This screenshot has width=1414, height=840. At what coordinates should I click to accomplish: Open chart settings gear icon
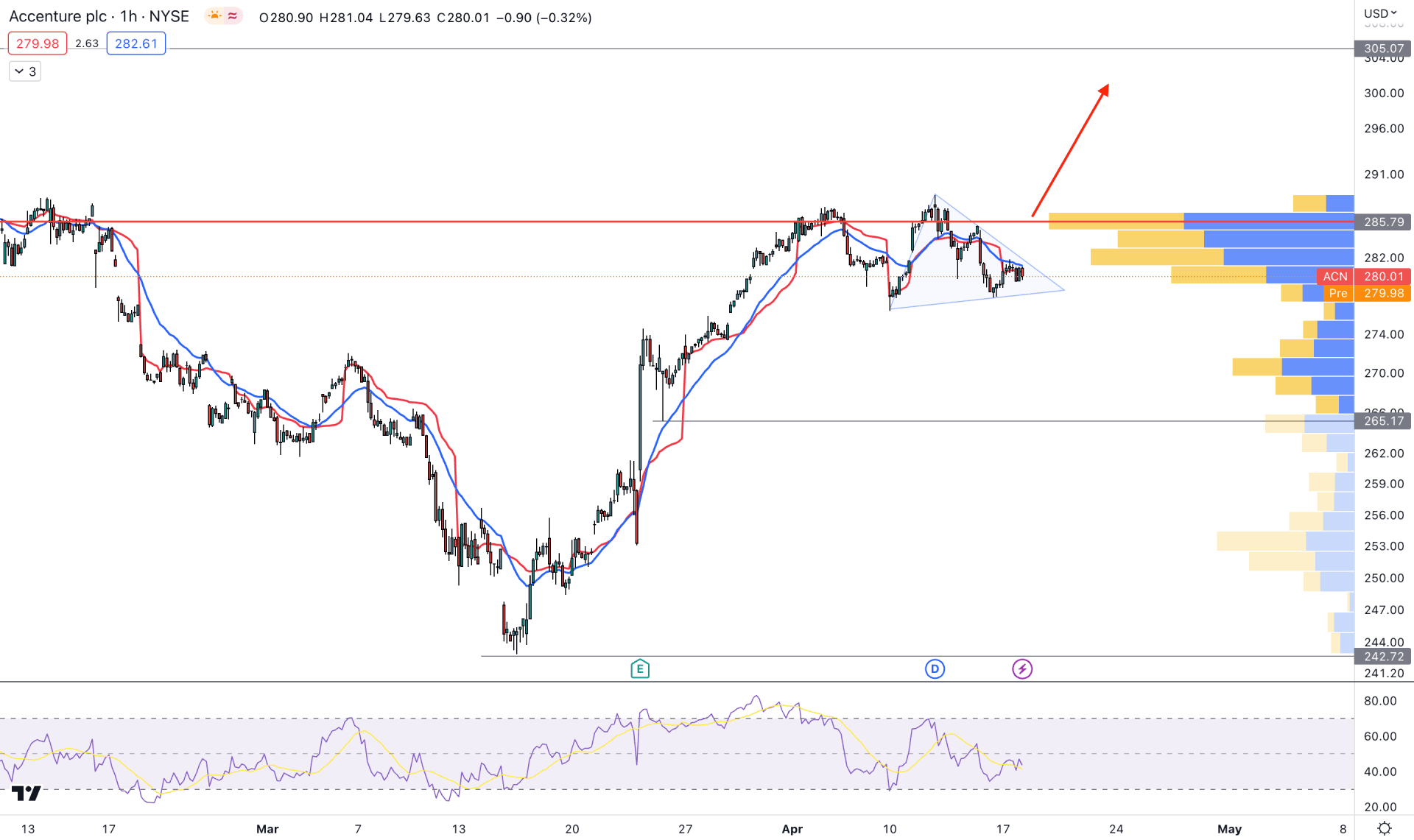click(x=1385, y=828)
